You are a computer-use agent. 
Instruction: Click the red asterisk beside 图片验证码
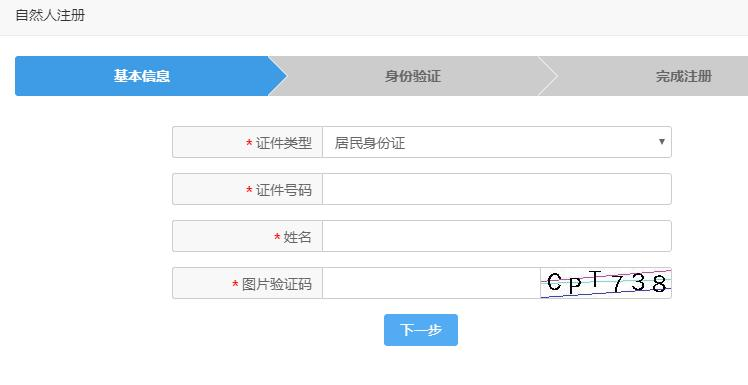(x=235, y=284)
